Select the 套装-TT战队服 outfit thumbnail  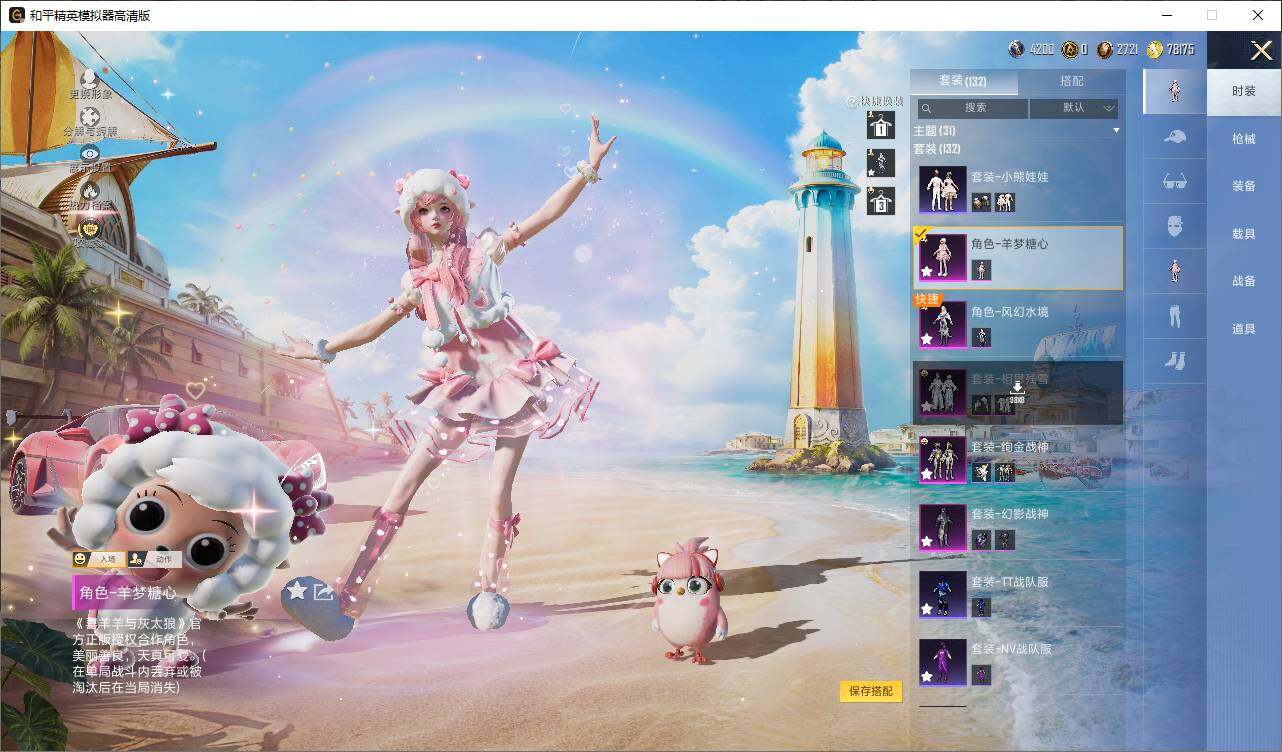point(943,594)
